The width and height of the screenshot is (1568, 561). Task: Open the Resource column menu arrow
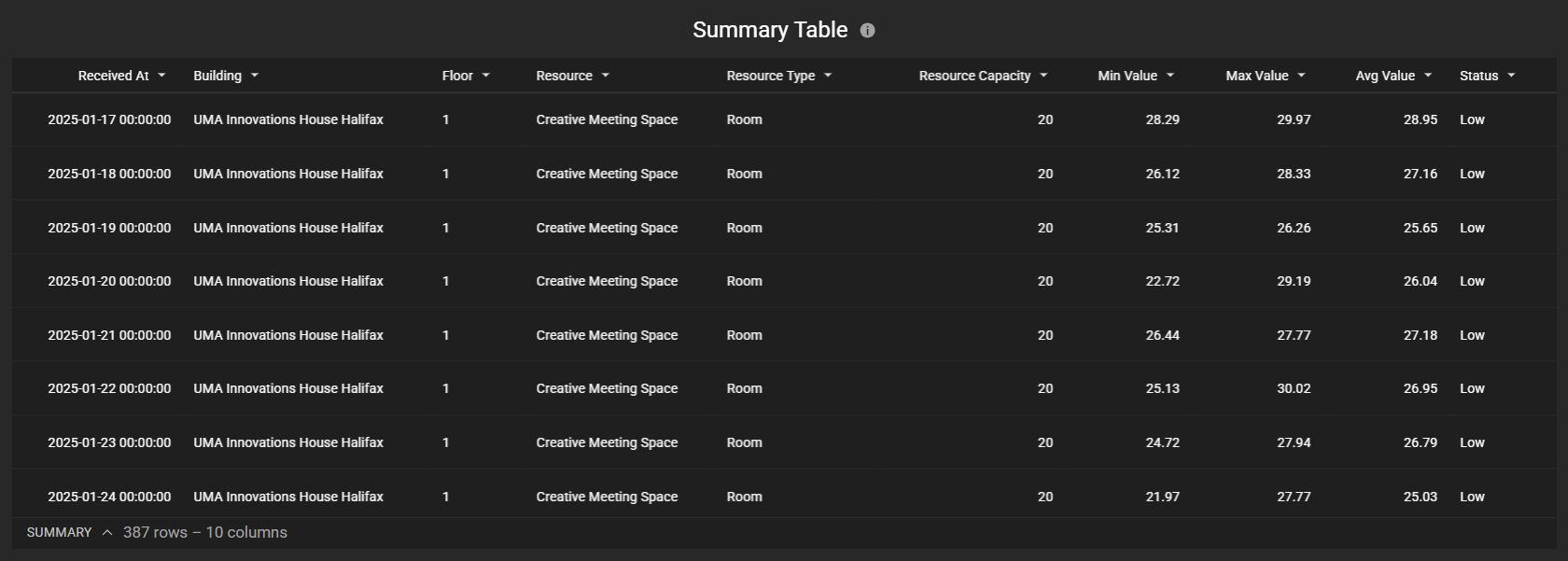tap(605, 76)
